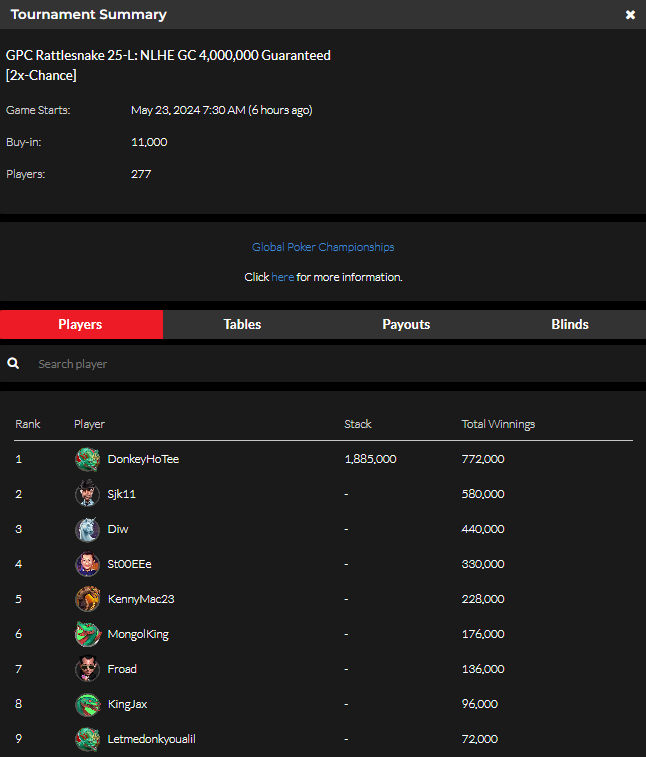Click the Tournament Summary title bar text
The image size is (646, 757).
tap(88, 14)
